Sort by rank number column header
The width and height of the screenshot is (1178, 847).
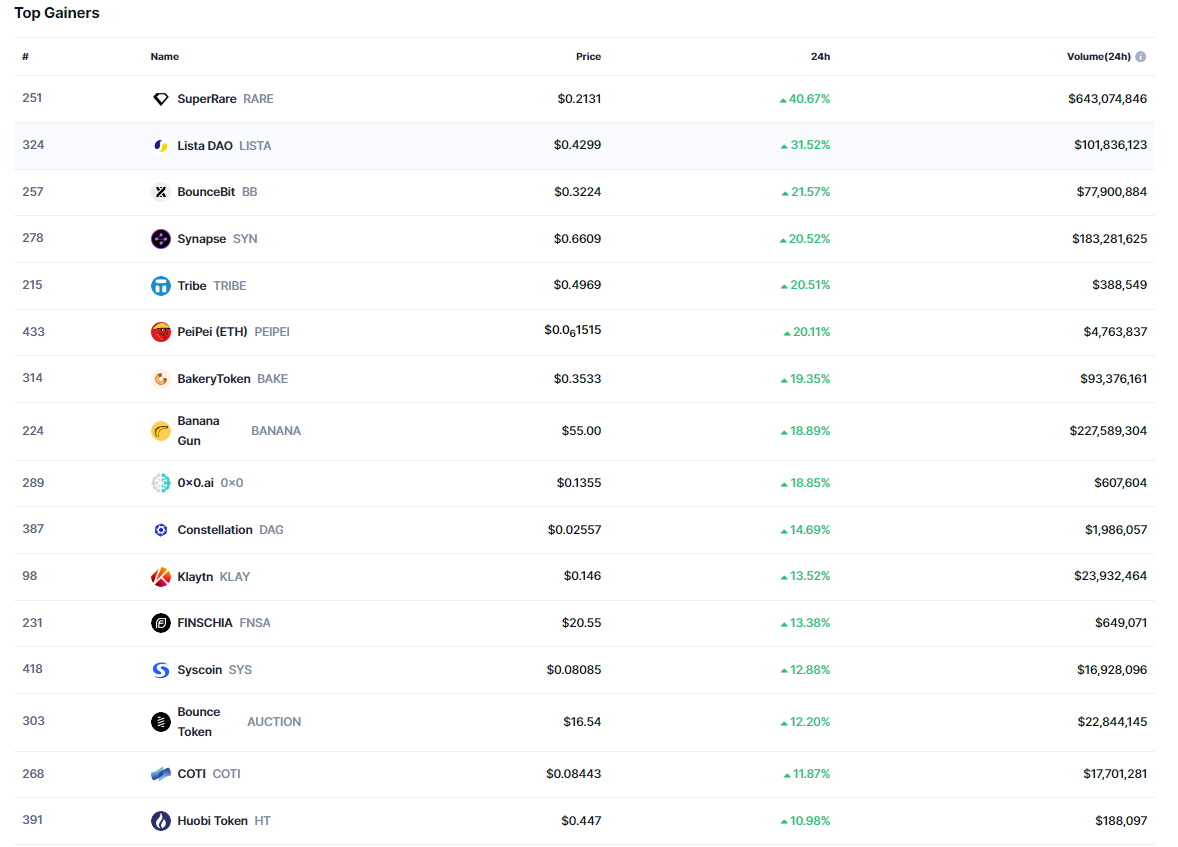click(25, 57)
